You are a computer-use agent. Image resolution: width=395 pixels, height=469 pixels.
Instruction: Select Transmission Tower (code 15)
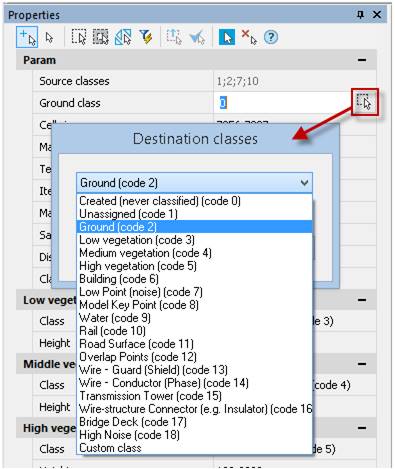194,396
